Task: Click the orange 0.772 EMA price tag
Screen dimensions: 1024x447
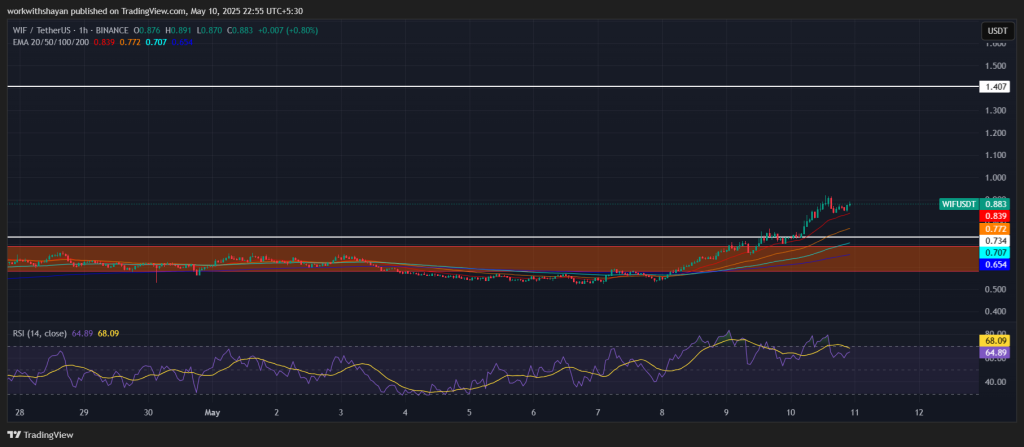Action: click(996, 229)
